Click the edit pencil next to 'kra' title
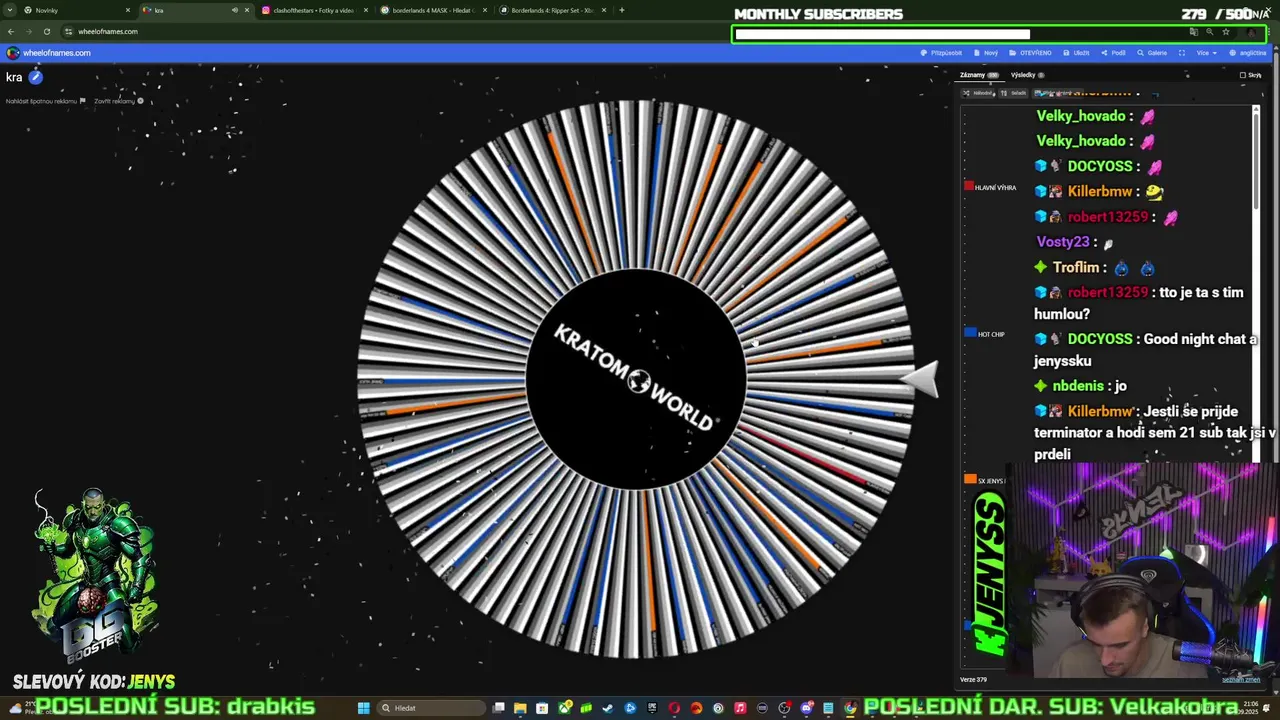Viewport: 1280px width, 720px height. coord(35,77)
